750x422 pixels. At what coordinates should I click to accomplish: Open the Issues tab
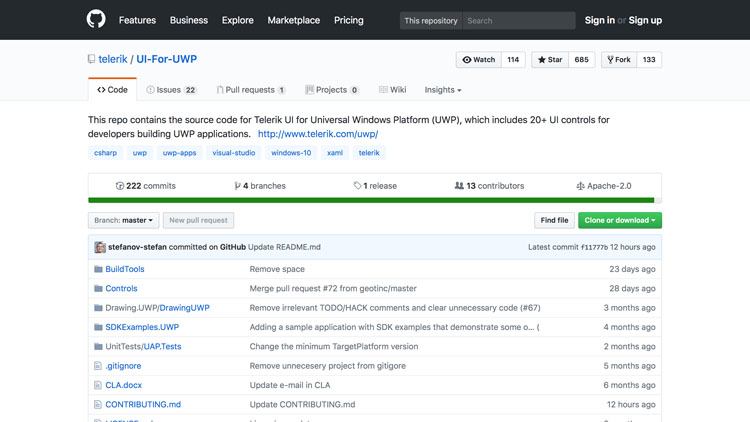(171, 89)
